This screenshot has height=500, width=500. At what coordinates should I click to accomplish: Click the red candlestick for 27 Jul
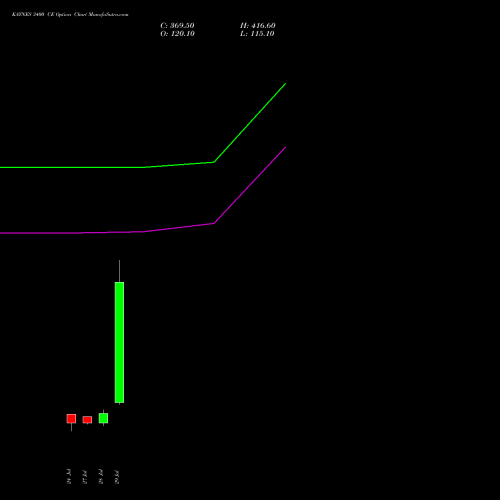coord(87,420)
